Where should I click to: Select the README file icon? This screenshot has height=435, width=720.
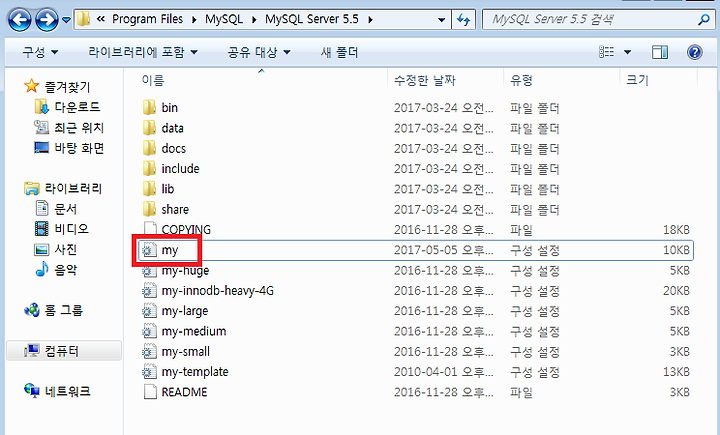[150, 392]
